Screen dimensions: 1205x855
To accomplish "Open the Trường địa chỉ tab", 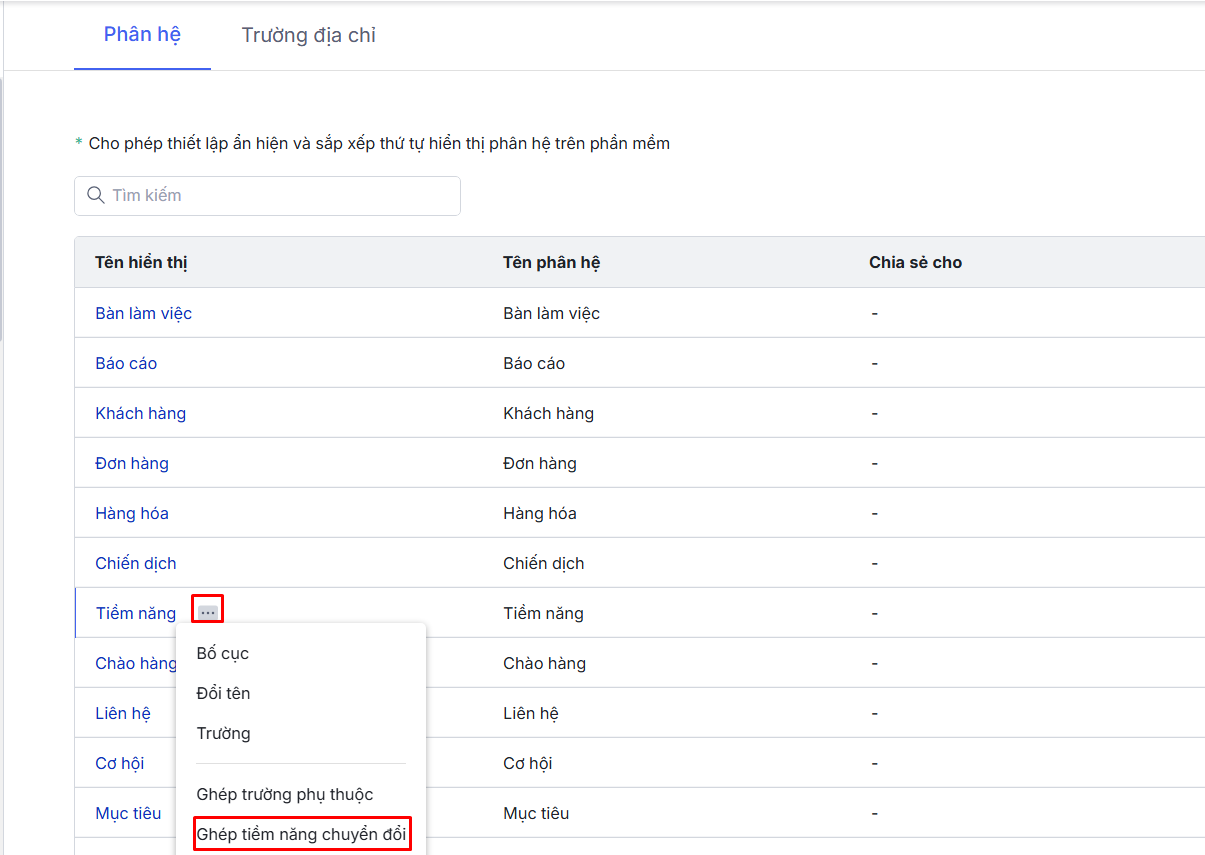I will [x=308, y=36].
